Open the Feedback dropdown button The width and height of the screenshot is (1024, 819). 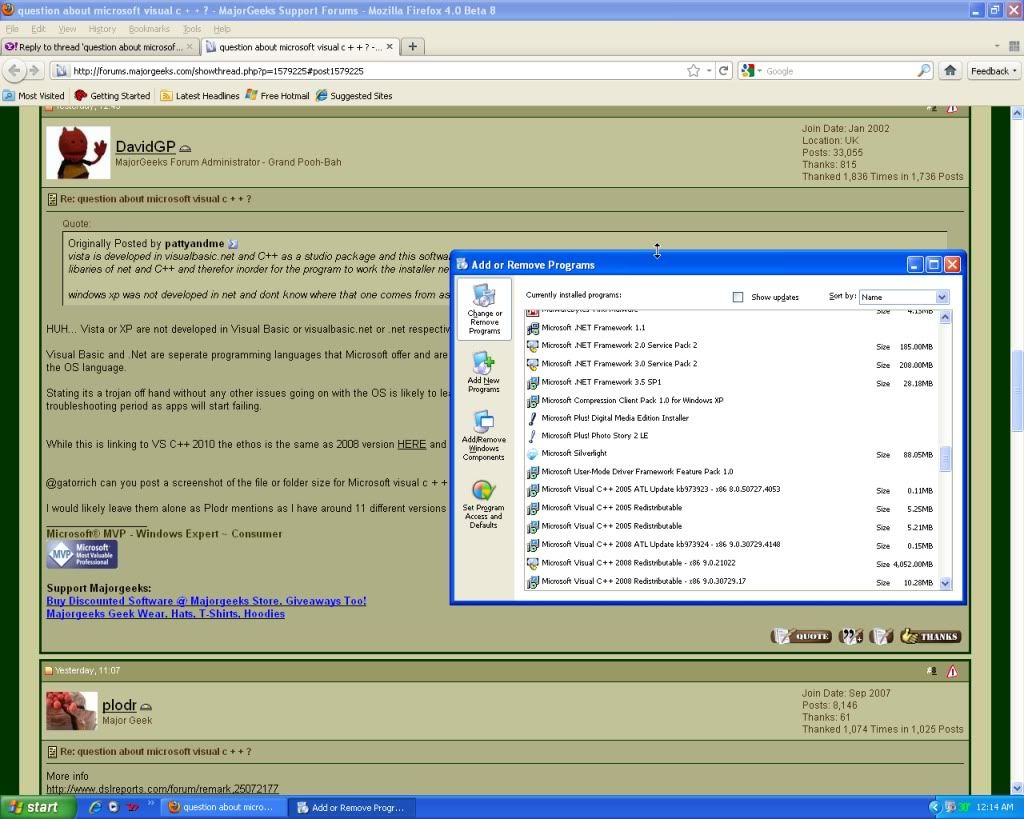click(x=993, y=71)
